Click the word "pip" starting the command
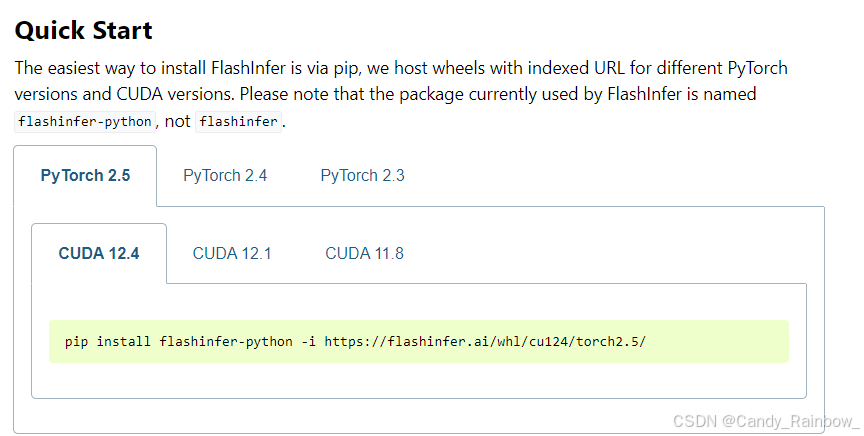This screenshot has width=864, height=436. [x=77, y=342]
